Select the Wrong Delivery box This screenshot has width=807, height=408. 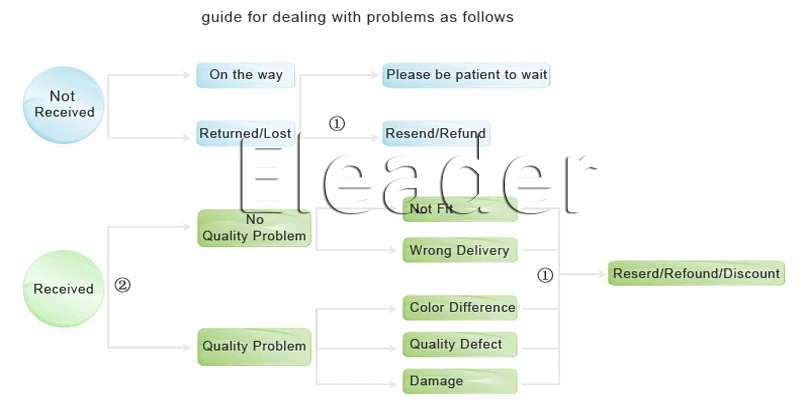coord(459,250)
